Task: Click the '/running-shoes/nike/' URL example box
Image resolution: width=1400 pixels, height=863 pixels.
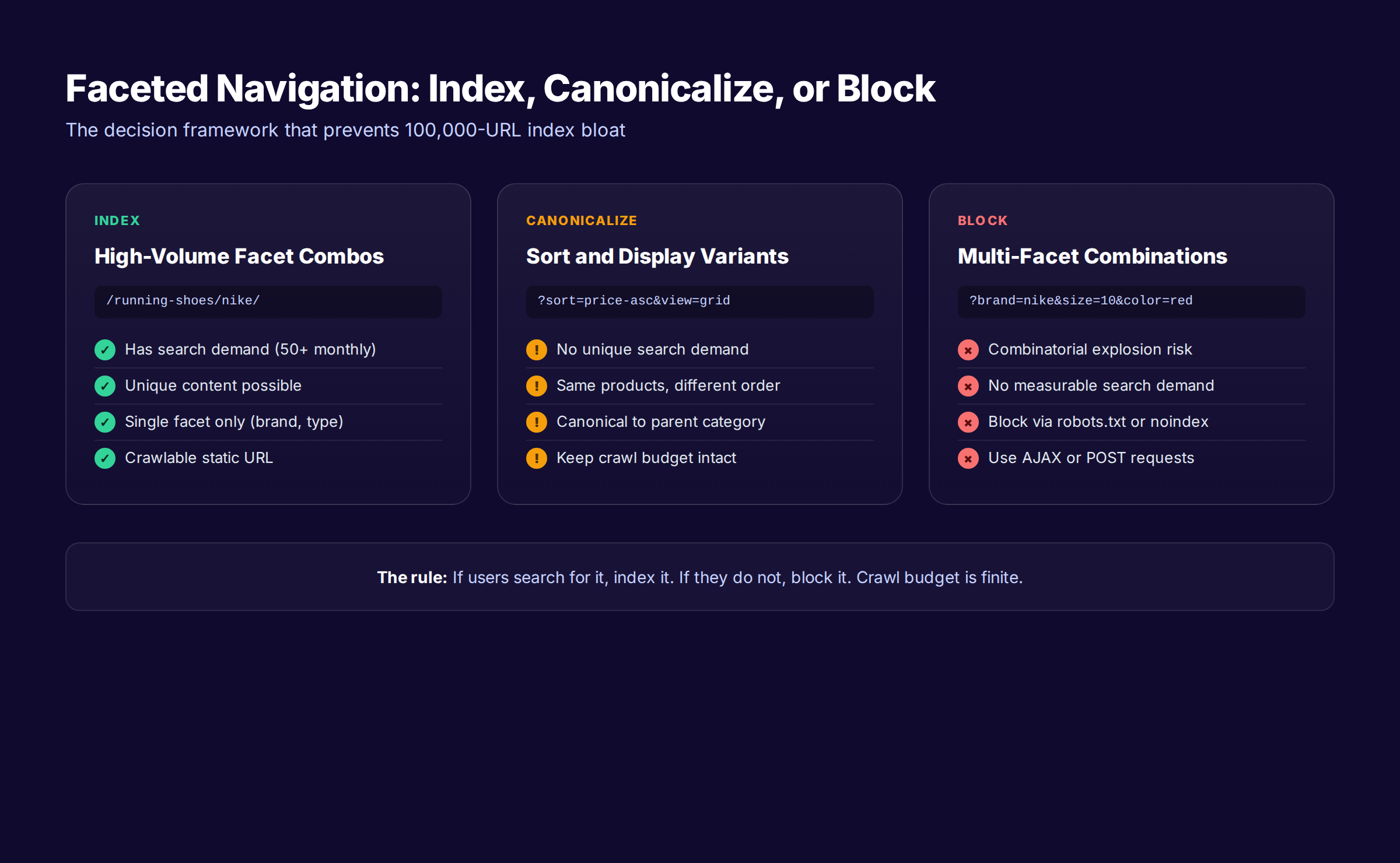Action: [x=268, y=301]
